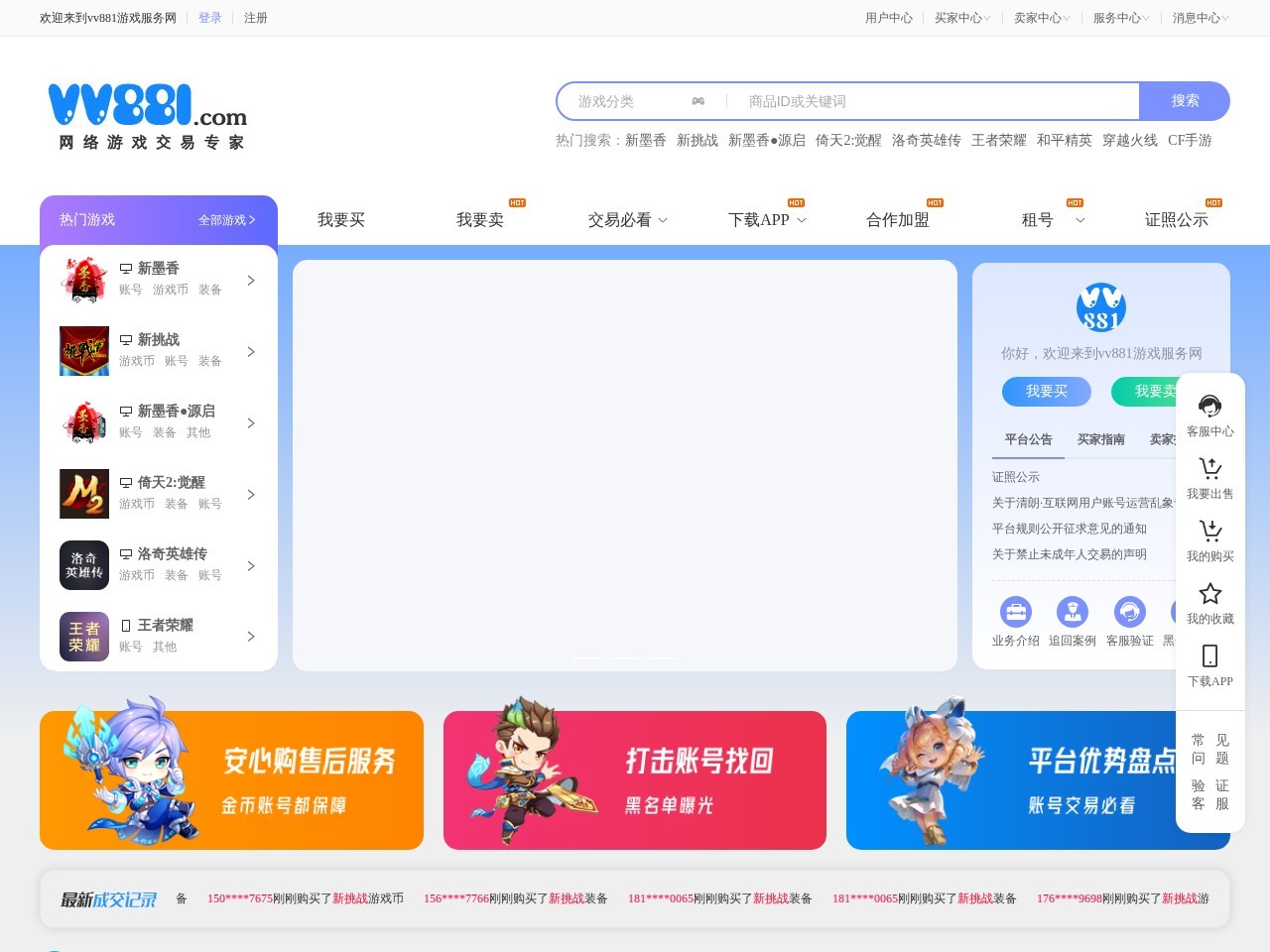
Task: Click the 搜索 search button
Action: tap(1185, 101)
